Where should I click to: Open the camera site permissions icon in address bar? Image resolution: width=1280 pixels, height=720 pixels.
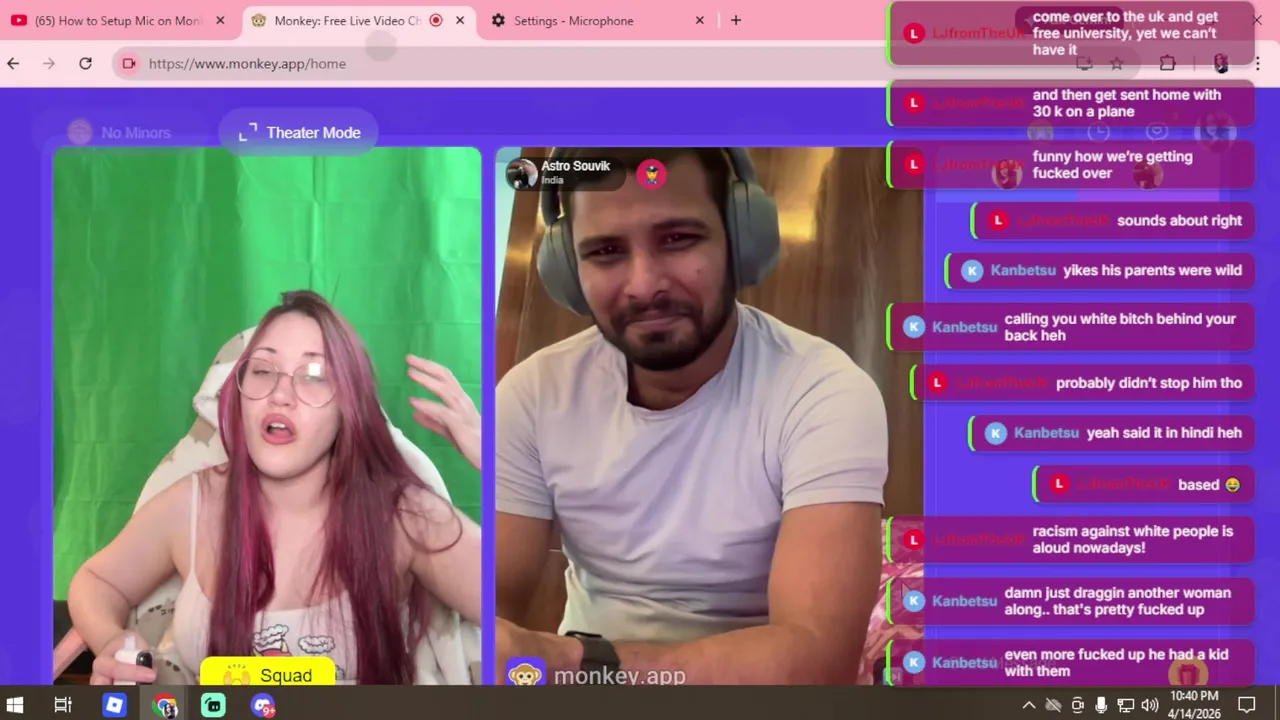129,63
